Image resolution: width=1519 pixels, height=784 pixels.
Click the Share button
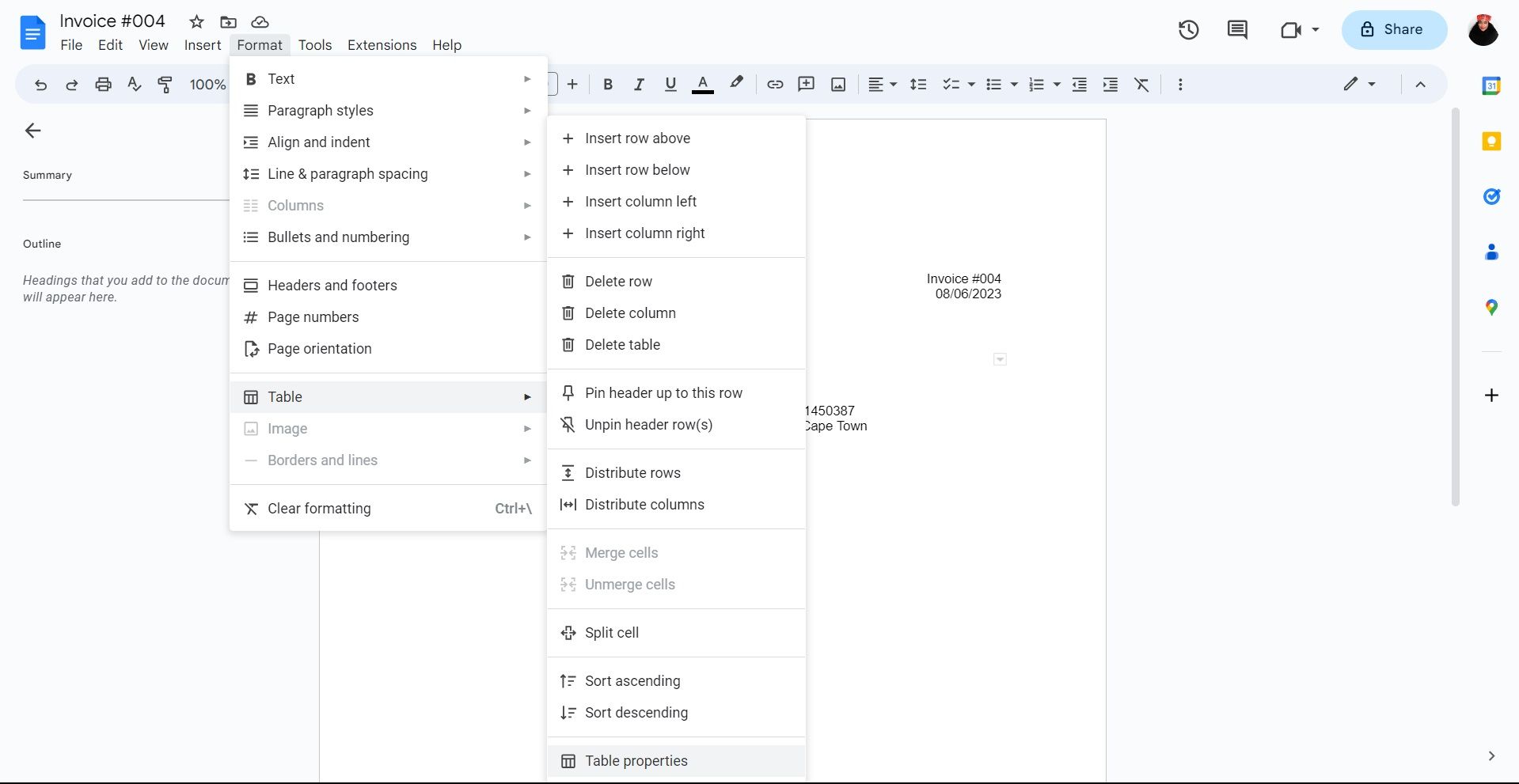(1394, 30)
